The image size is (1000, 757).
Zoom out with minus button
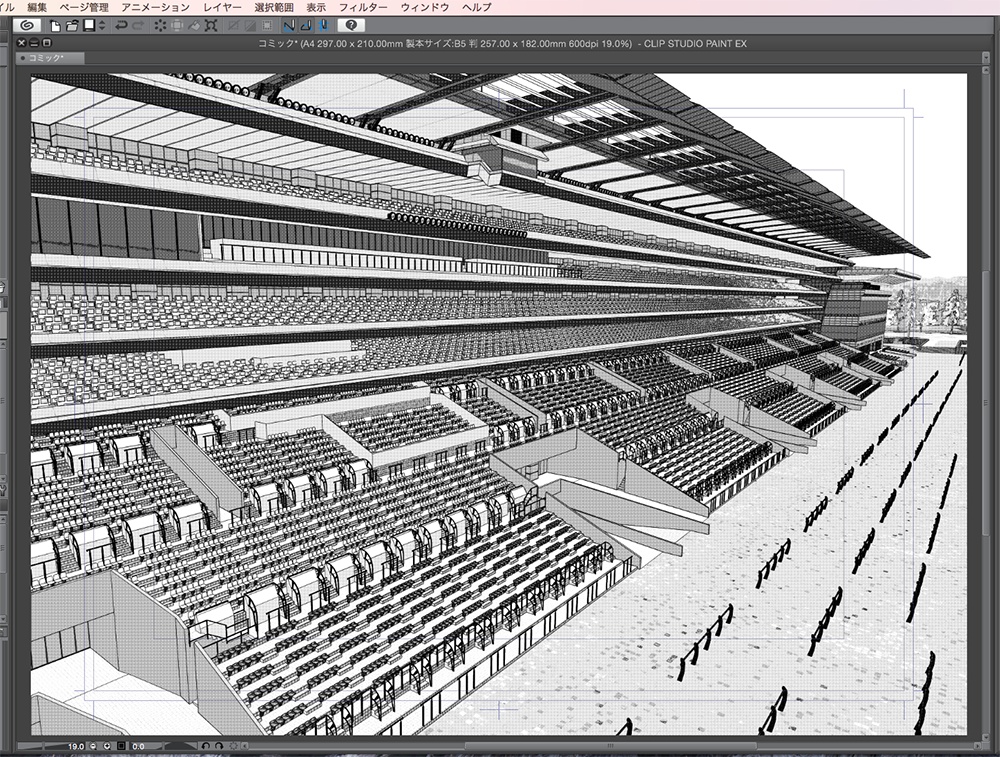(x=93, y=746)
